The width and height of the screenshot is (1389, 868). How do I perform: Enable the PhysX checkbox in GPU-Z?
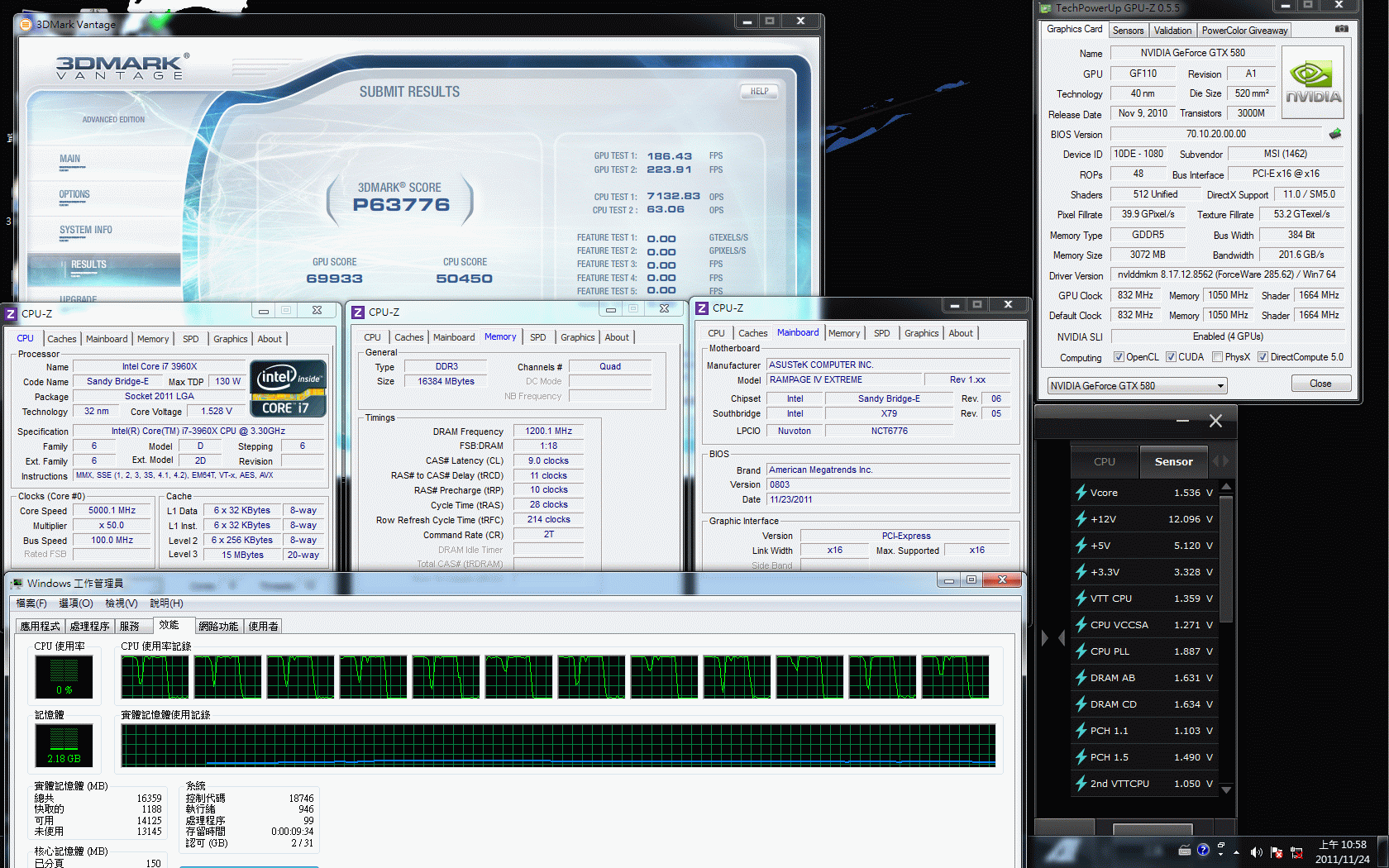click(1217, 357)
